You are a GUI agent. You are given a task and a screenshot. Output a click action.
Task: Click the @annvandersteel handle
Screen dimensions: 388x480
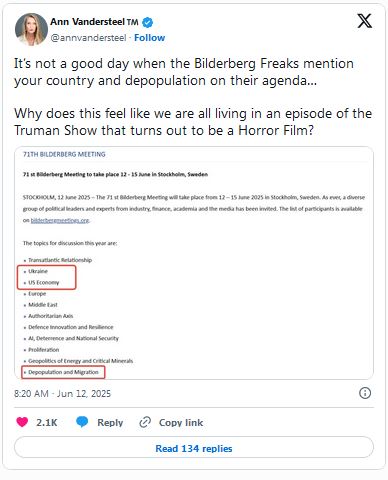click(x=88, y=38)
